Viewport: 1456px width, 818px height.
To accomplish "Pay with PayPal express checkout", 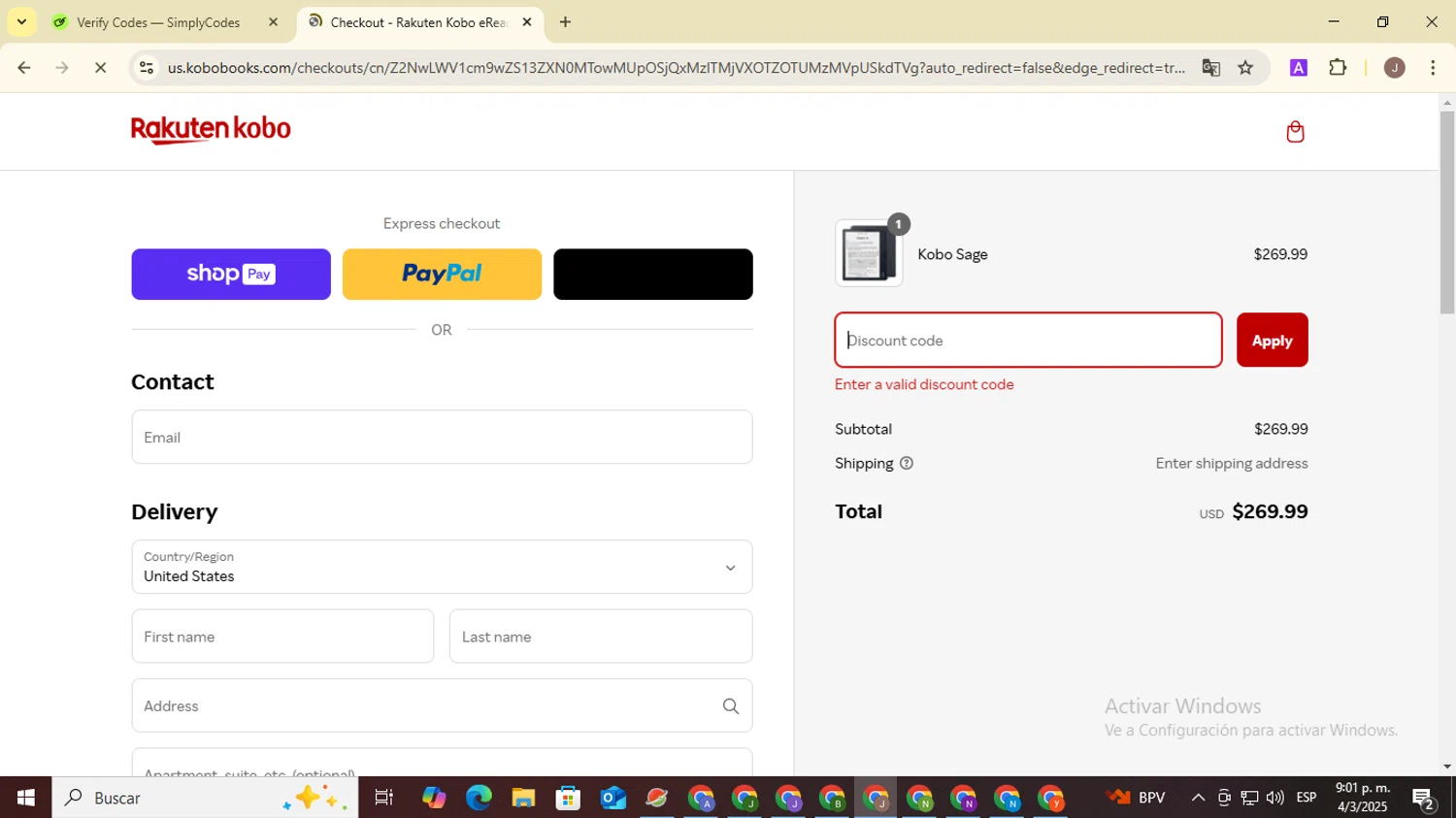I will tap(442, 274).
